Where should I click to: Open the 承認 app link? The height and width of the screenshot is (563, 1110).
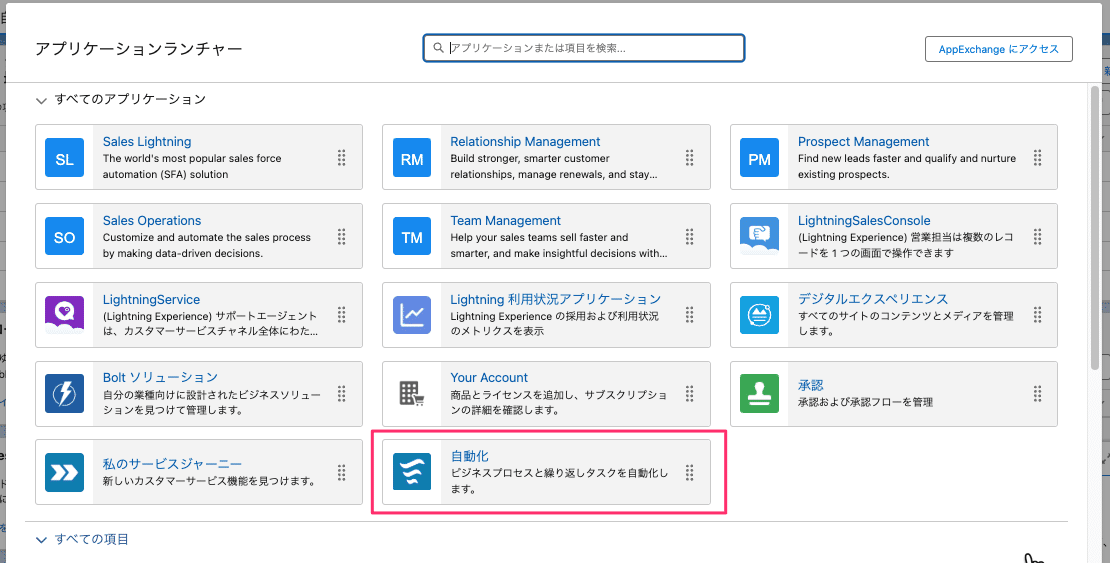[x=811, y=385]
